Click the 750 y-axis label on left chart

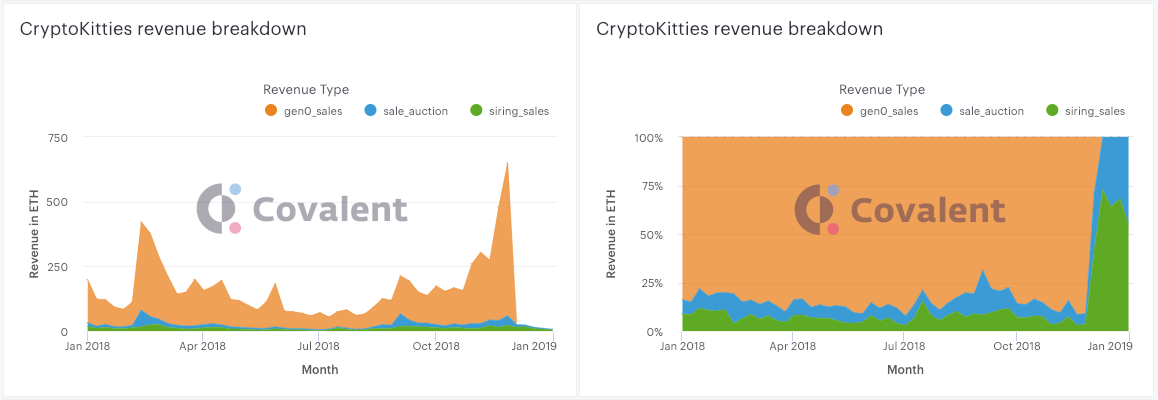coord(59,138)
